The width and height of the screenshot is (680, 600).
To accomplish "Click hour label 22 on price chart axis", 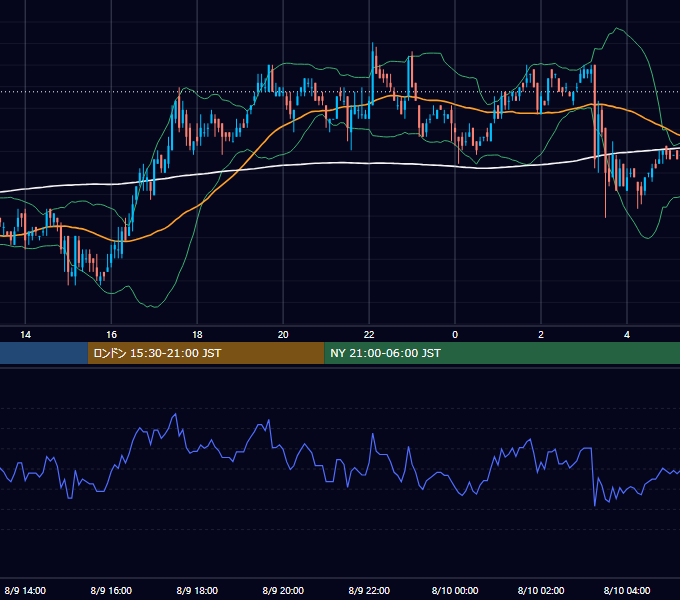I will click(369, 335).
